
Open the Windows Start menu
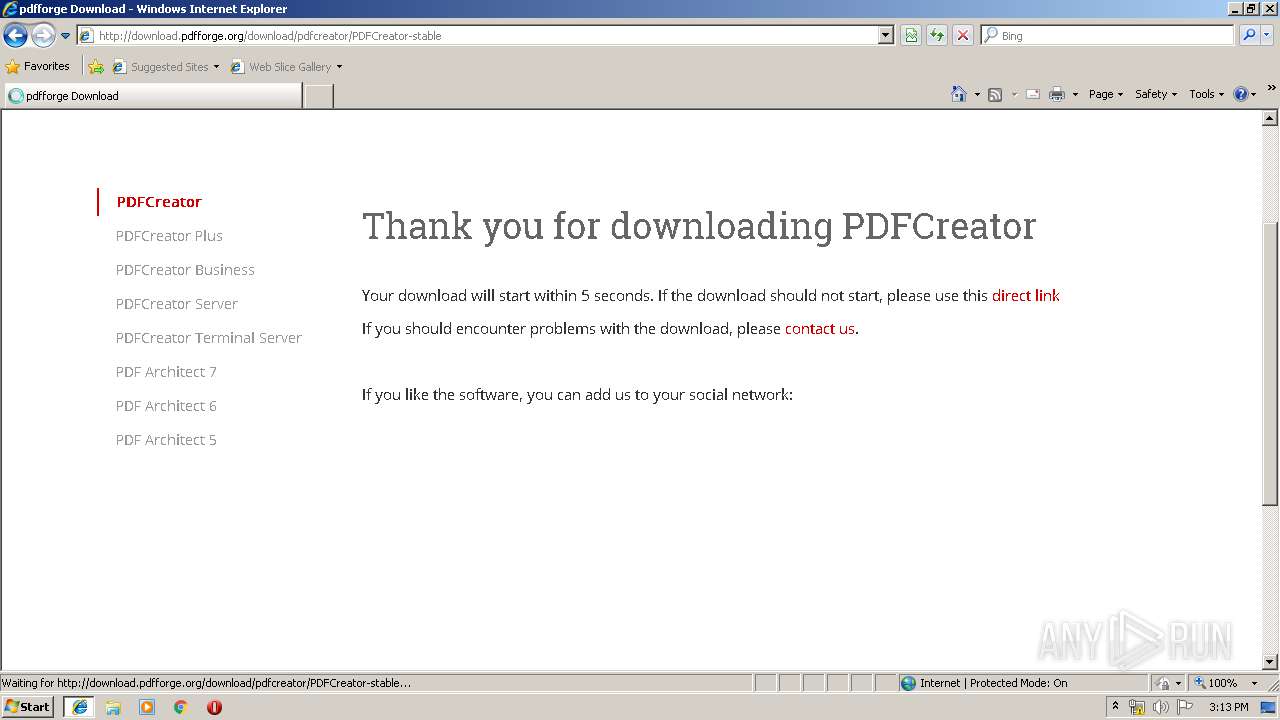[x=27, y=707]
